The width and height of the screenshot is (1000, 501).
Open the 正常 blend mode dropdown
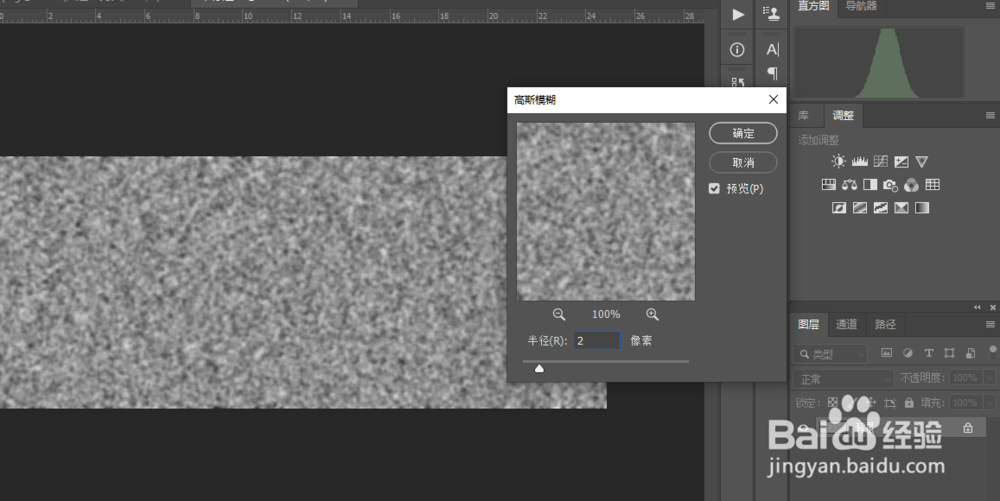coord(844,379)
